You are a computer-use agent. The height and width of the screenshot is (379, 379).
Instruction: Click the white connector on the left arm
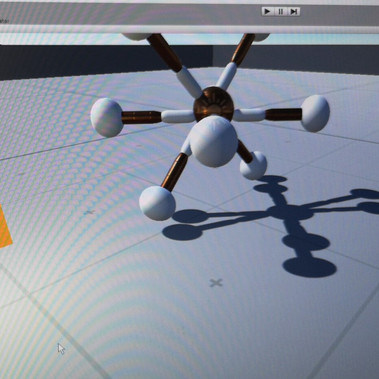[x=178, y=116]
